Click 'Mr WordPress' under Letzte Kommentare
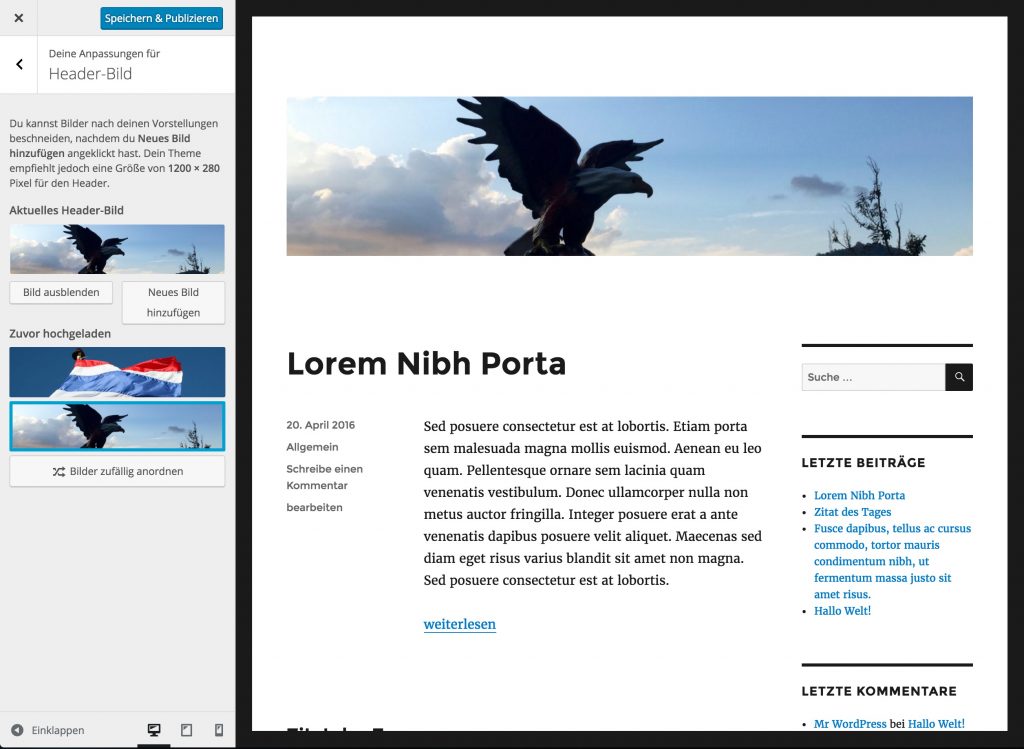This screenshot has height=749, width=1024. [850, 723]
